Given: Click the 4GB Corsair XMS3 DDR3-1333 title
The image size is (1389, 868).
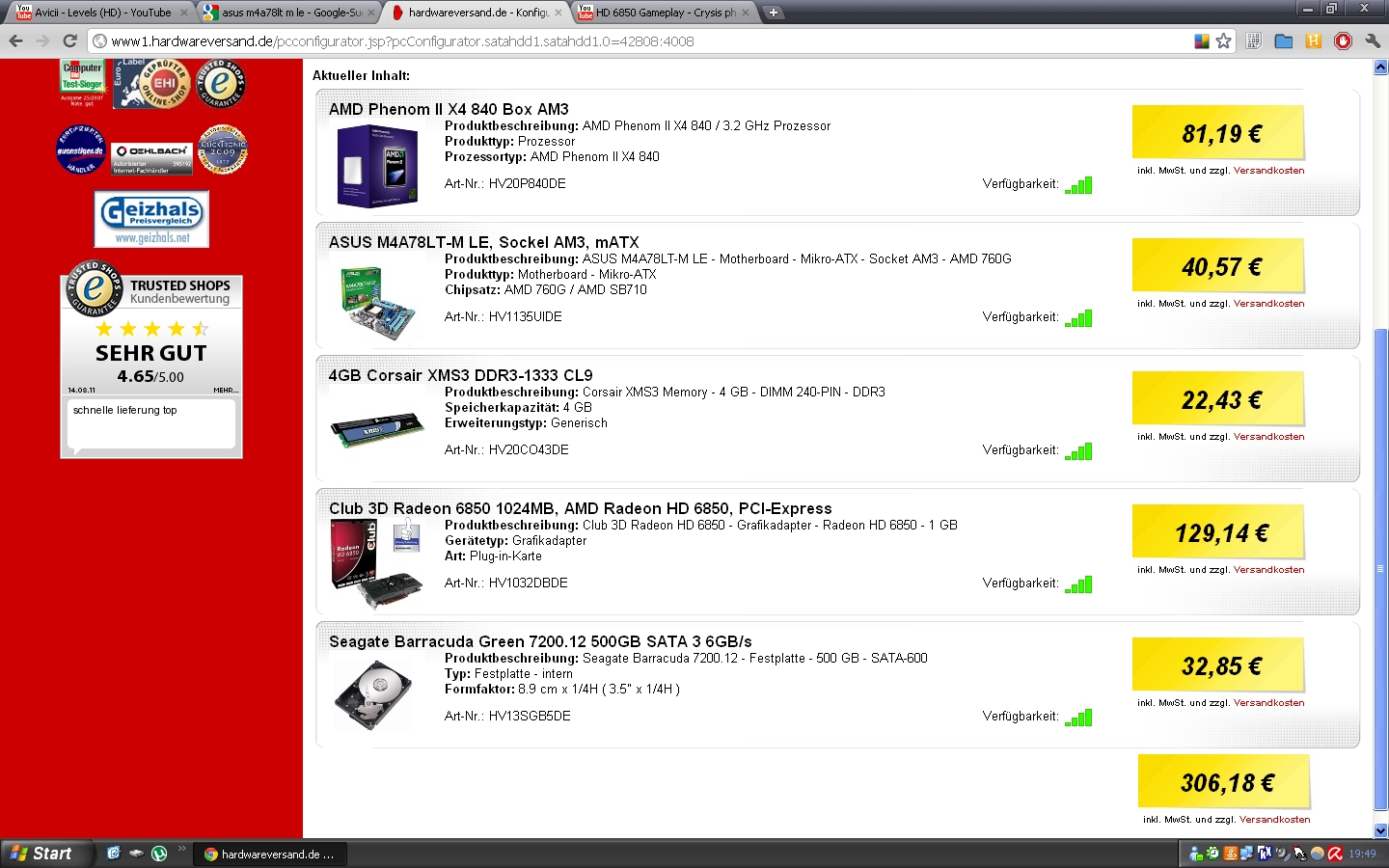Looking at the screenshot, I should tap(460, 375).
